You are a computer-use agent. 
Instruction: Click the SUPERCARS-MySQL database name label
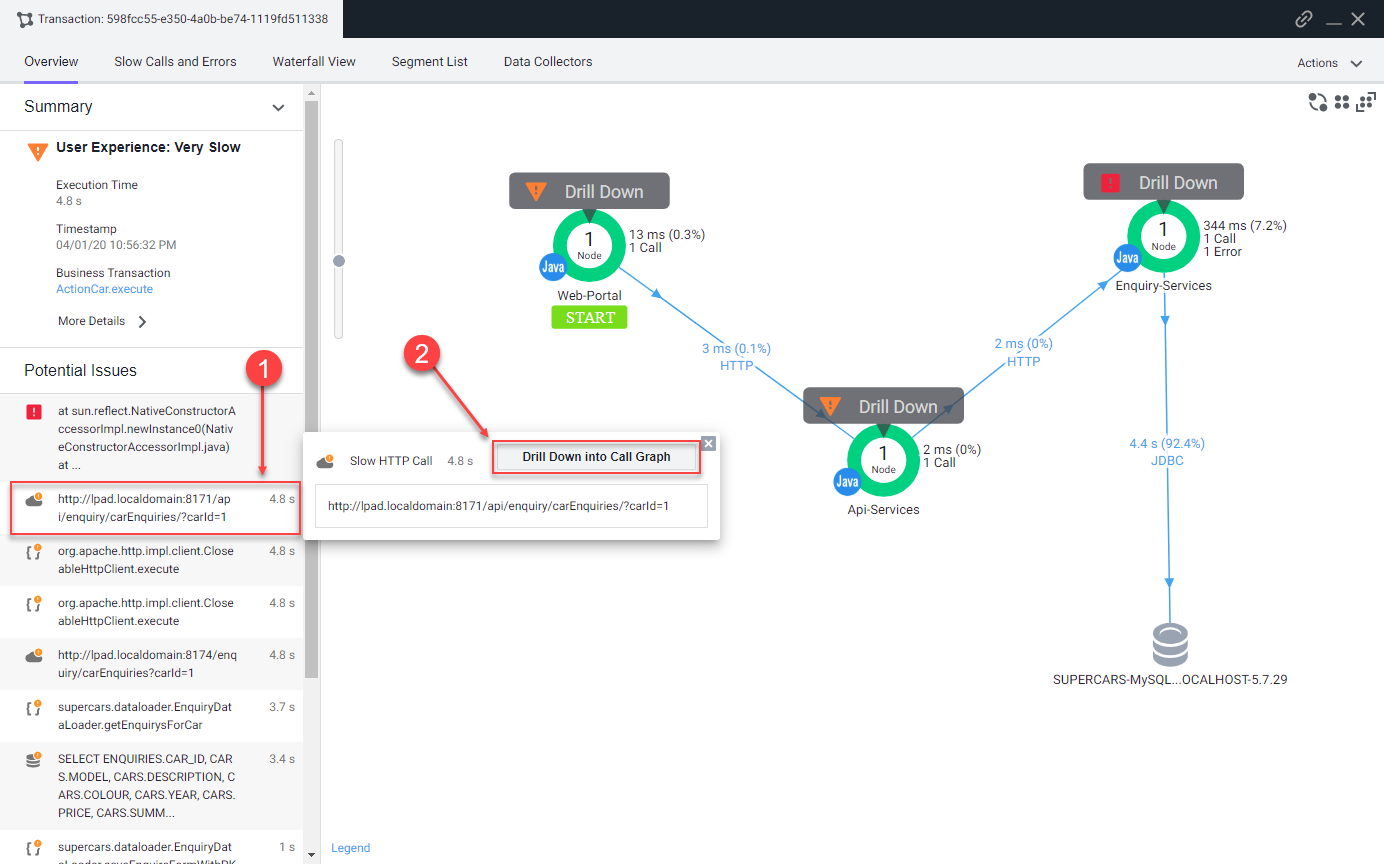click(1170, 680)
